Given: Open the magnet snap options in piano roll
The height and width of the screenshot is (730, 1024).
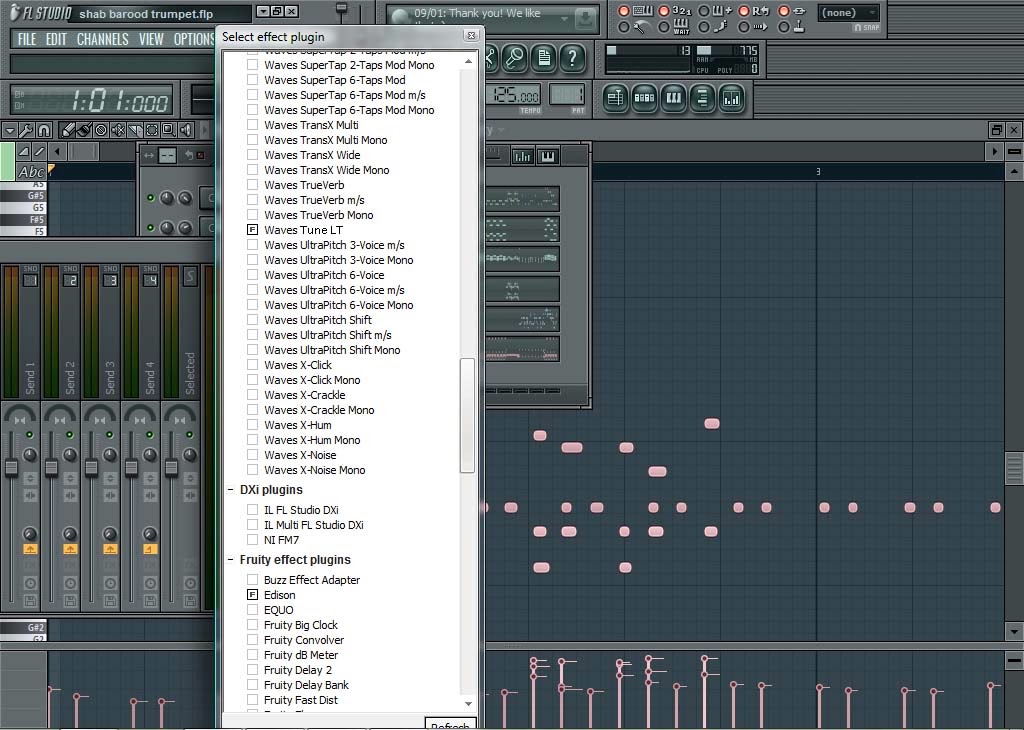Looking at the screenshot, I should (x=44, y=130).
